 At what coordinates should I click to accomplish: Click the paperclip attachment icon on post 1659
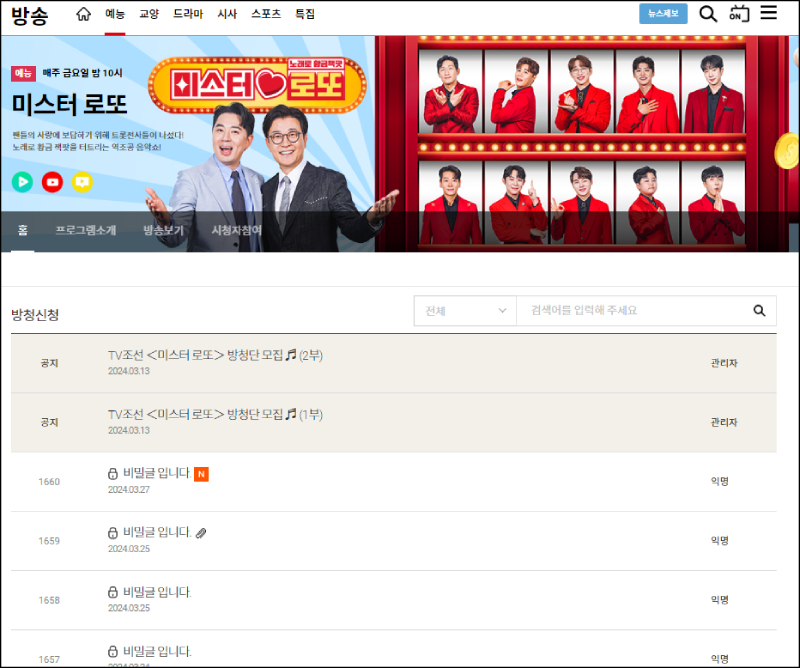203,534
